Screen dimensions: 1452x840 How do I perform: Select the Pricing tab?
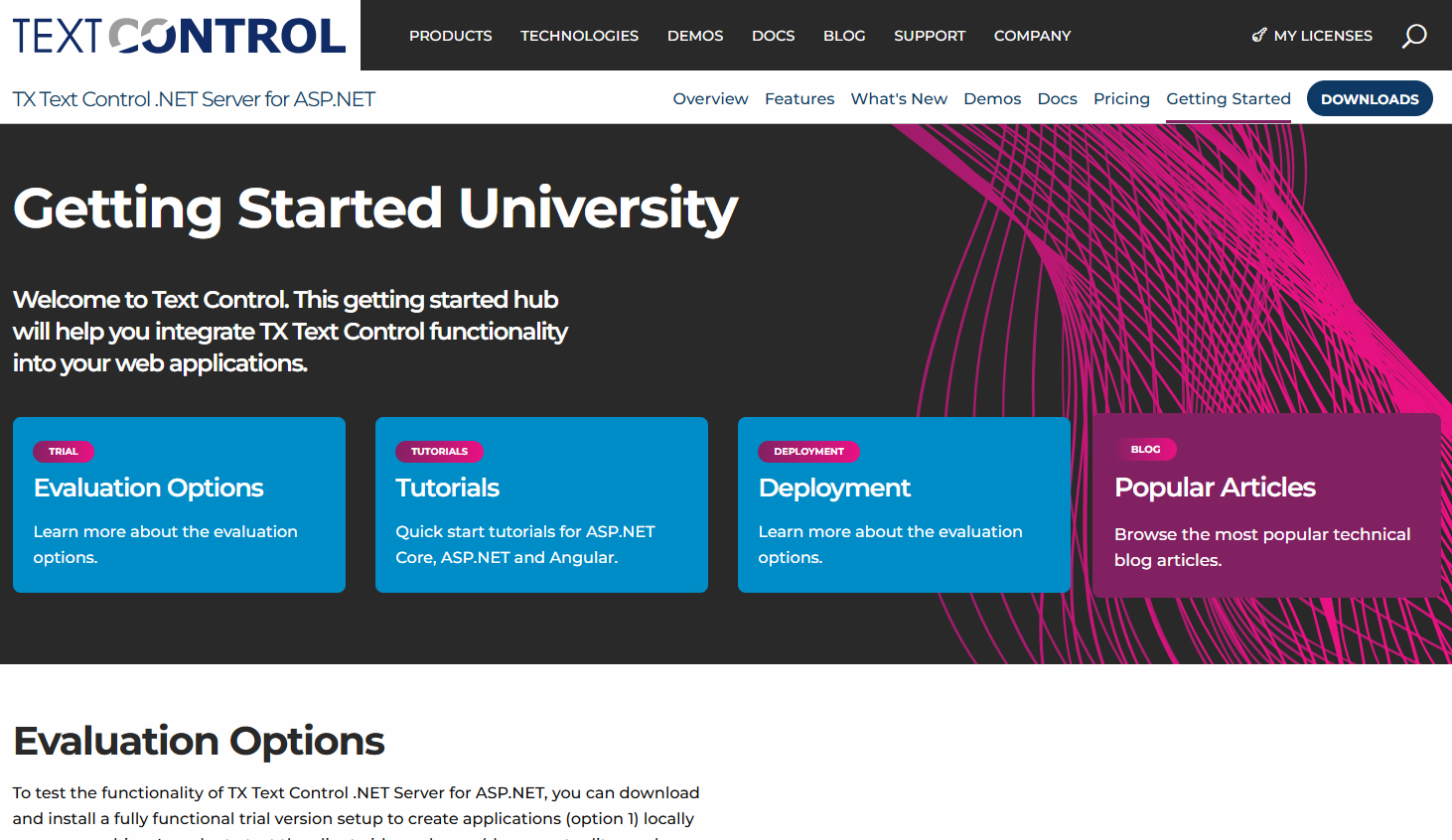click(x=1121, y=99)
